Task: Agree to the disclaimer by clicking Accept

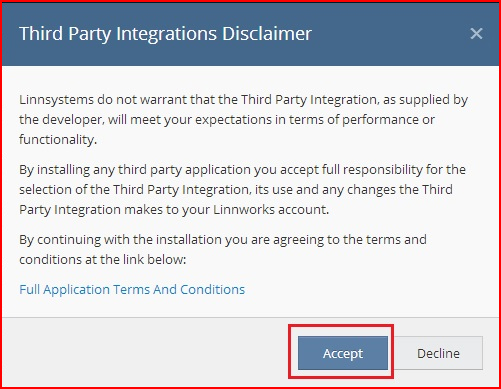Action: [343, 353]
